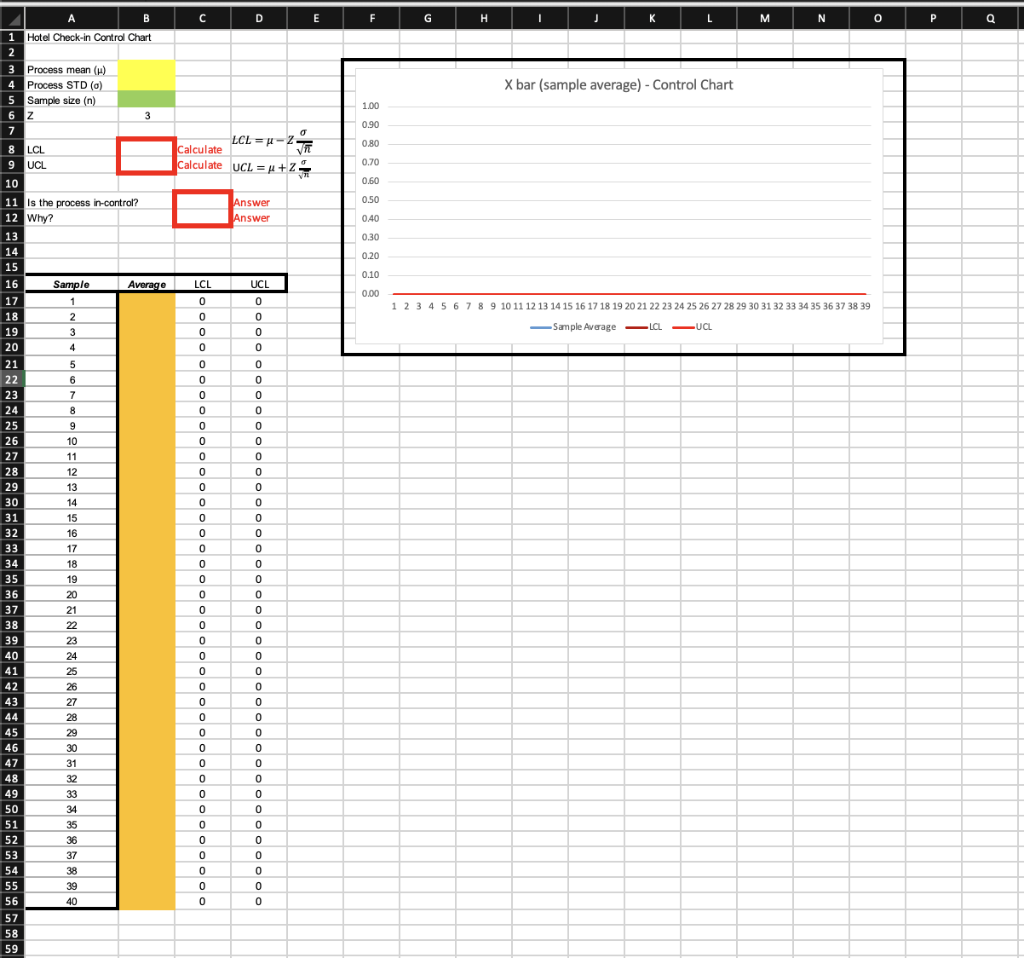Viewport: 1024px width, 958px height.
Task: Click the 'Sample' table header
Action: 71,284
